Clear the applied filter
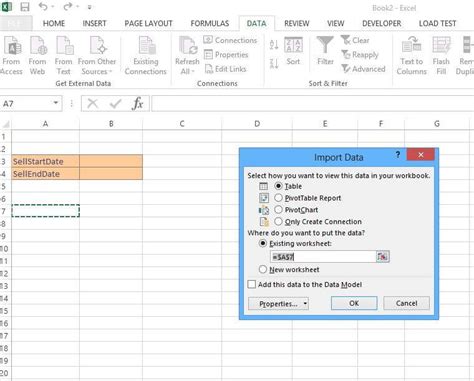The image size is (474, 381). tap(355, 40)
